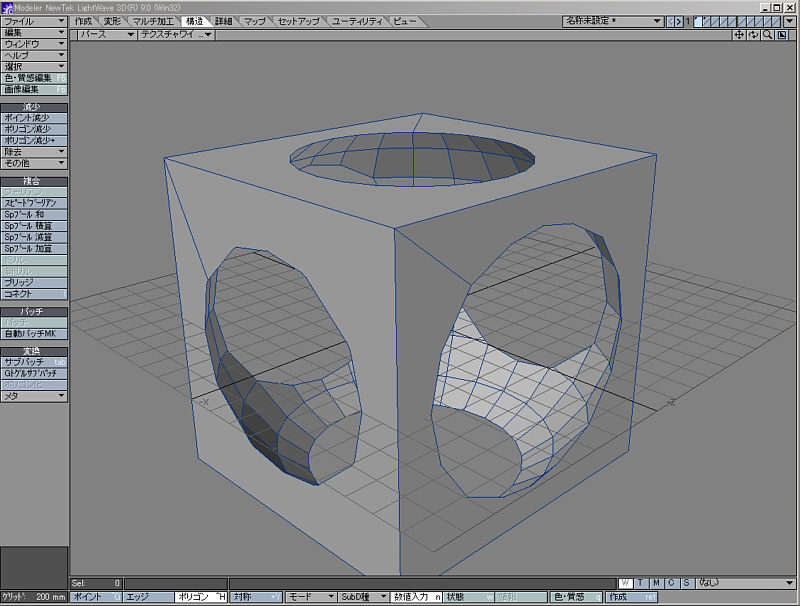Click the viewport maximize icon
Image resolution: width=800 pixels, height=606 pixels.
780,34
